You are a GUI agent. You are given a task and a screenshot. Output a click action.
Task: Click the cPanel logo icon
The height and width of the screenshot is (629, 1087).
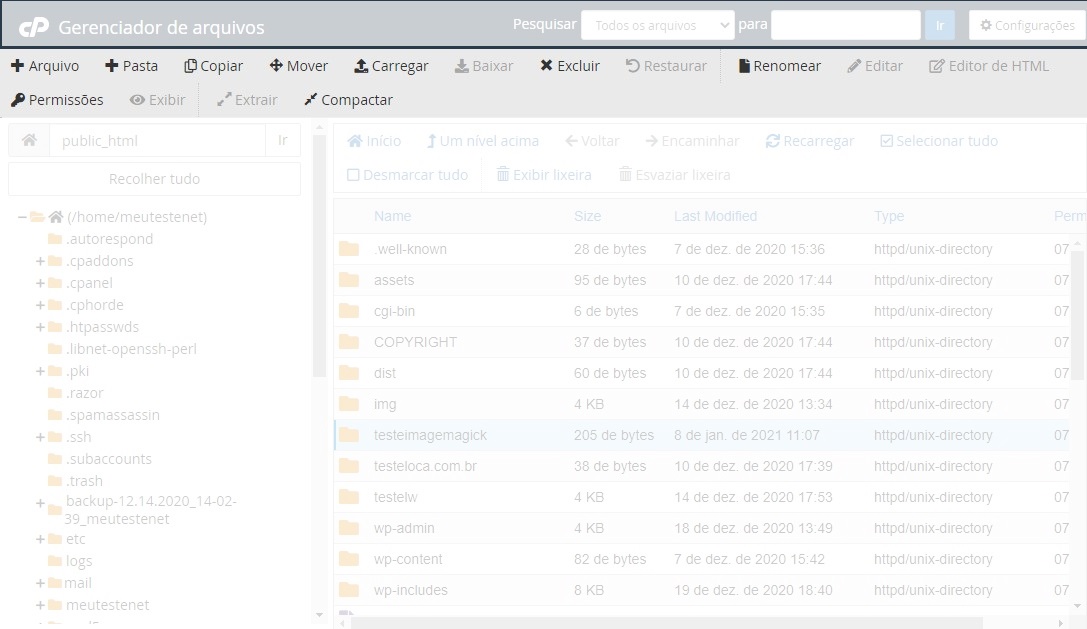click(33, 27)
